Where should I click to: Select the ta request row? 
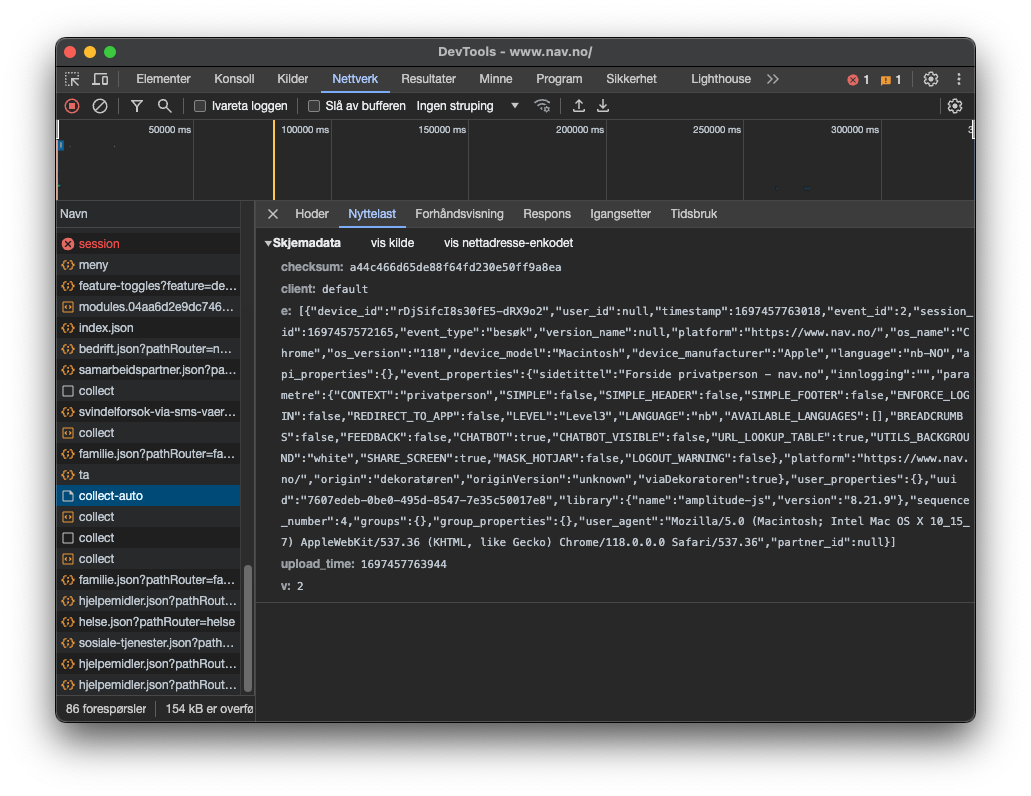[x=149, y=475]
